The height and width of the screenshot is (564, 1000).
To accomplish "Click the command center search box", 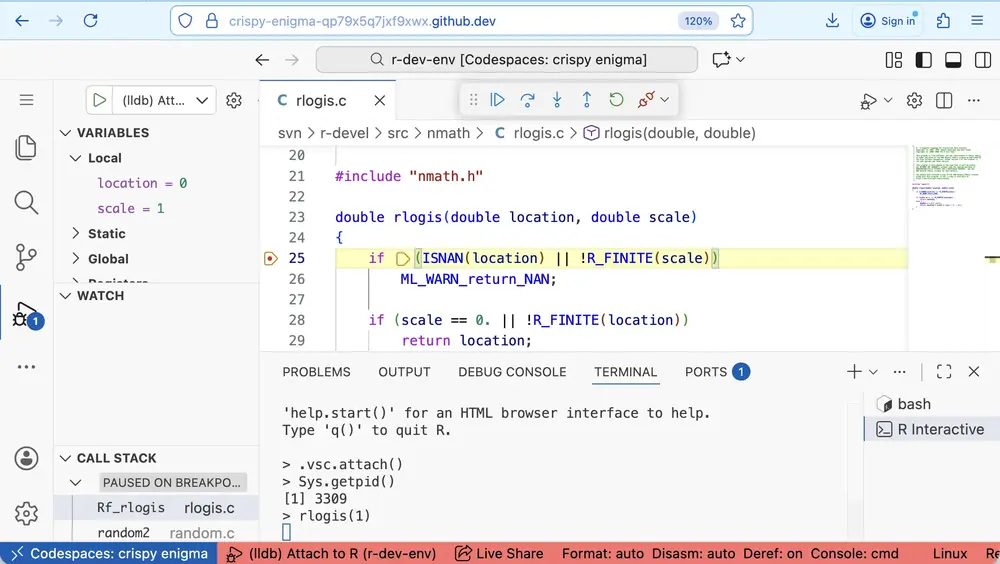I will 507,60.
